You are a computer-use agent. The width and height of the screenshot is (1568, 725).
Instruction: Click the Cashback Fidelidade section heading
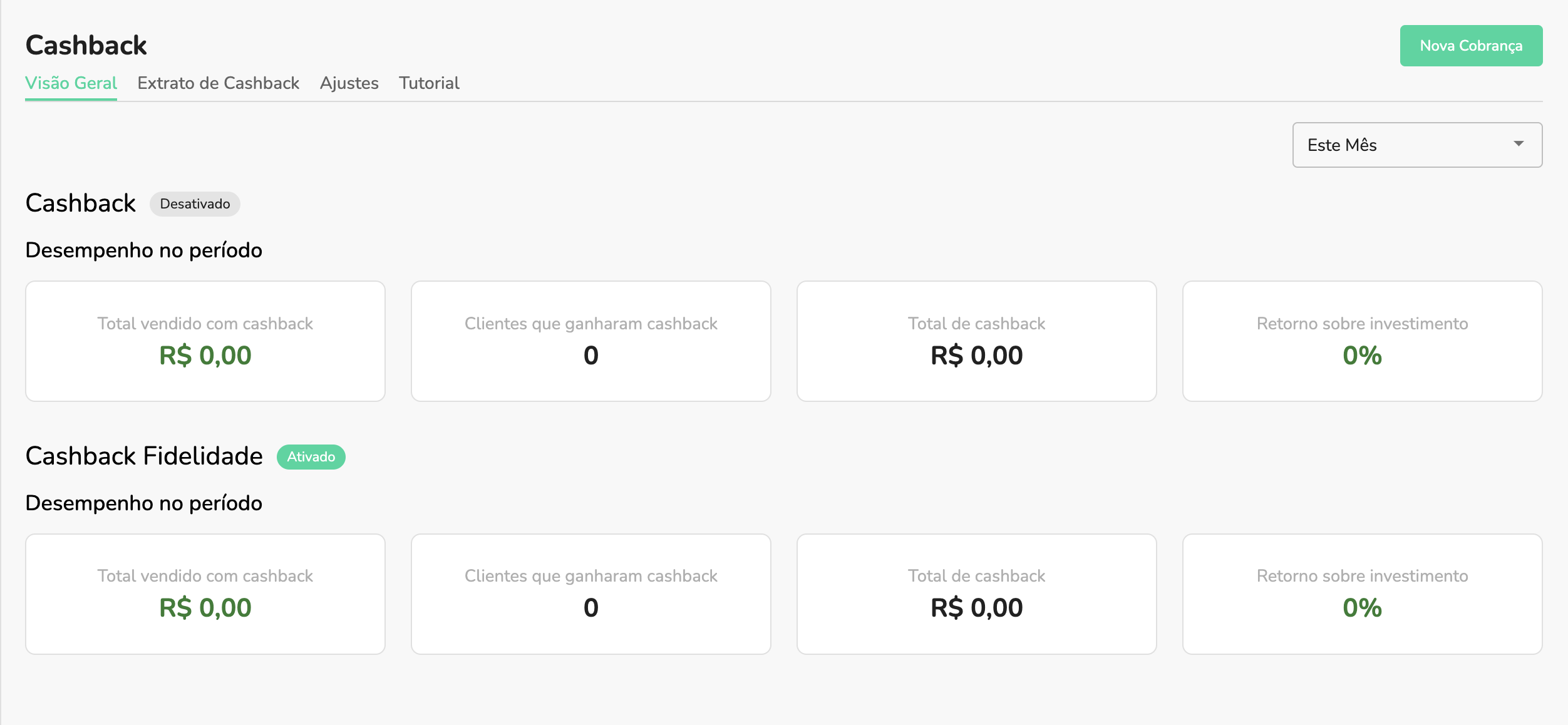point(143,456)
